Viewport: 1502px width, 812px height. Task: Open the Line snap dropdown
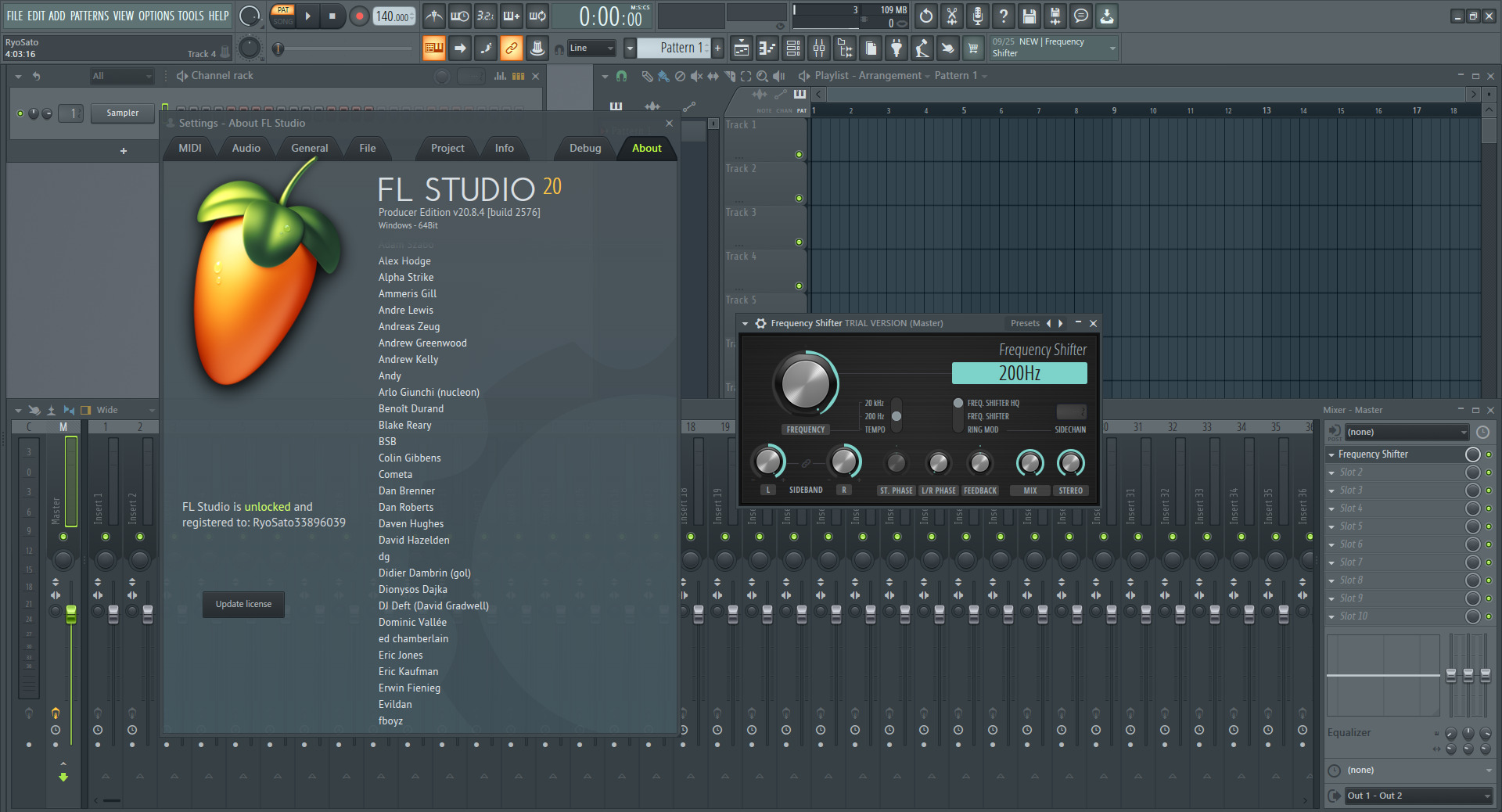pos(591,49)
